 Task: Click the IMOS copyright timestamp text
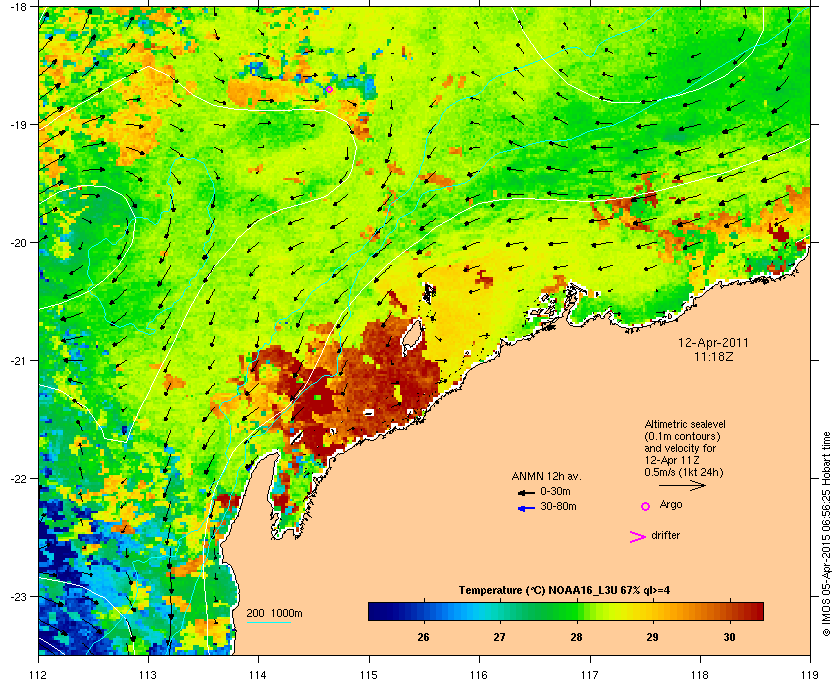click(826, 534)
